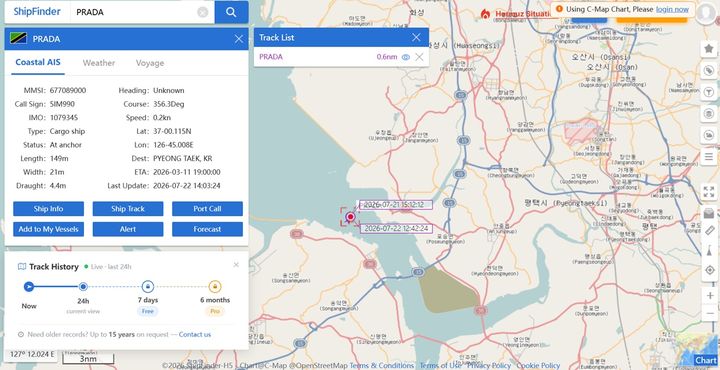720x370 pixels.
Task: Click the 24h track history node
Action: [83, 287]
